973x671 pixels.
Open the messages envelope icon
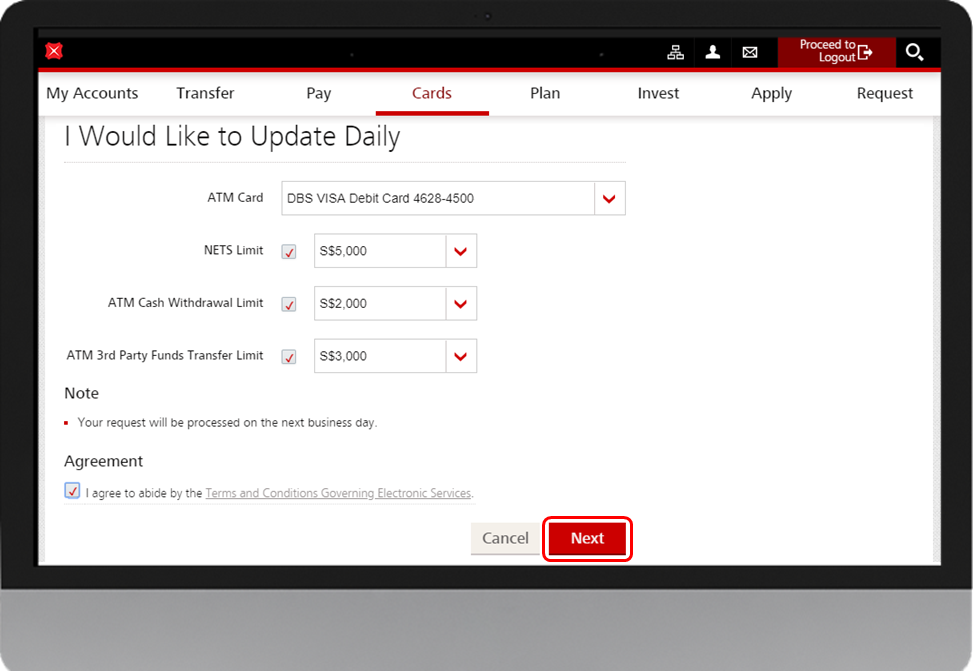750,52
